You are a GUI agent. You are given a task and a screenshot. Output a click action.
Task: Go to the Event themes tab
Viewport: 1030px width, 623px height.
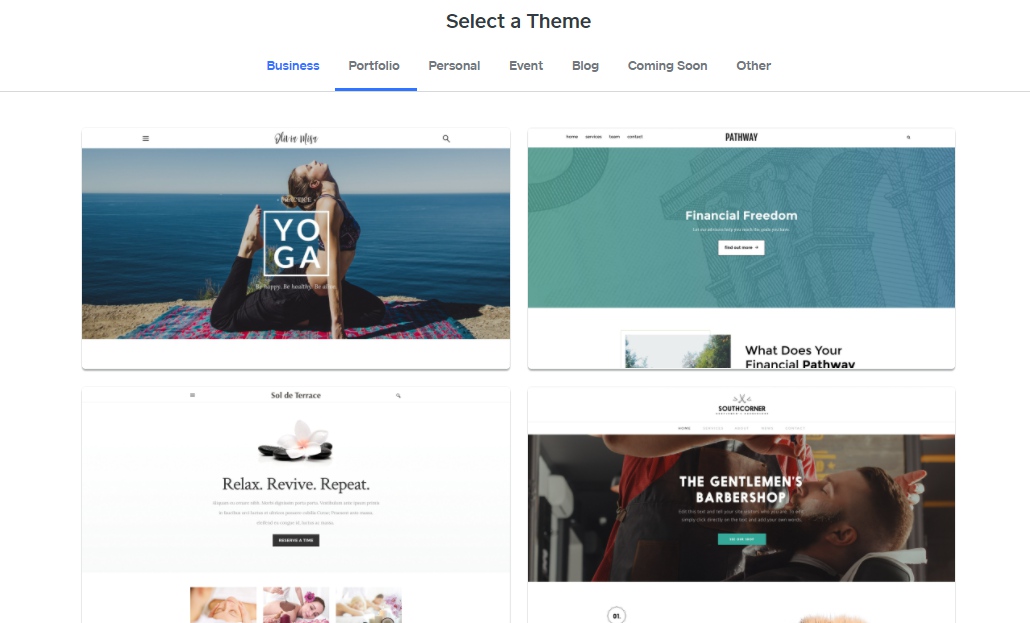[526, 66]
